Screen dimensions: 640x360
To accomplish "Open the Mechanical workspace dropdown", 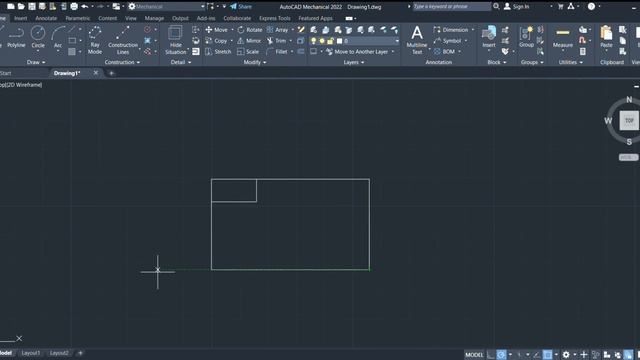I will point(167,7).
